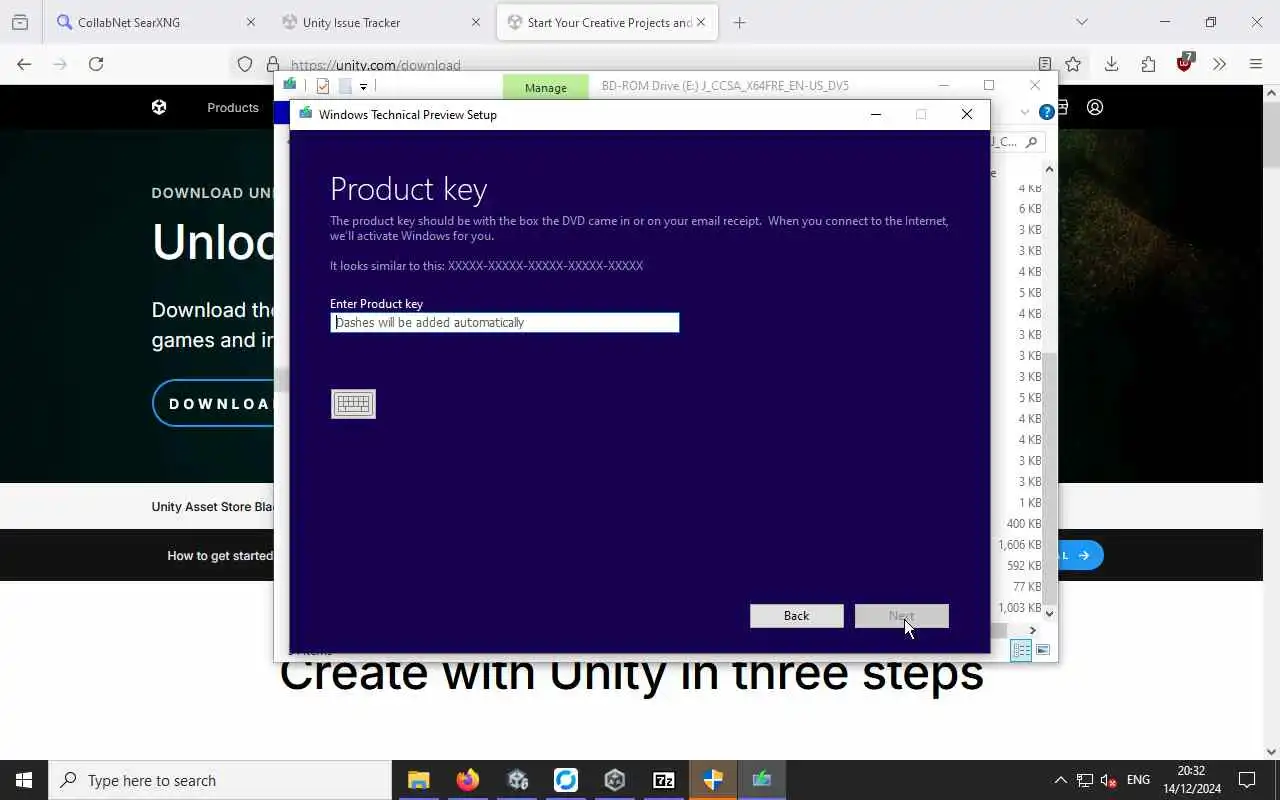Click Explorer horizontal scrollbar right arrow

(1033, 630)
